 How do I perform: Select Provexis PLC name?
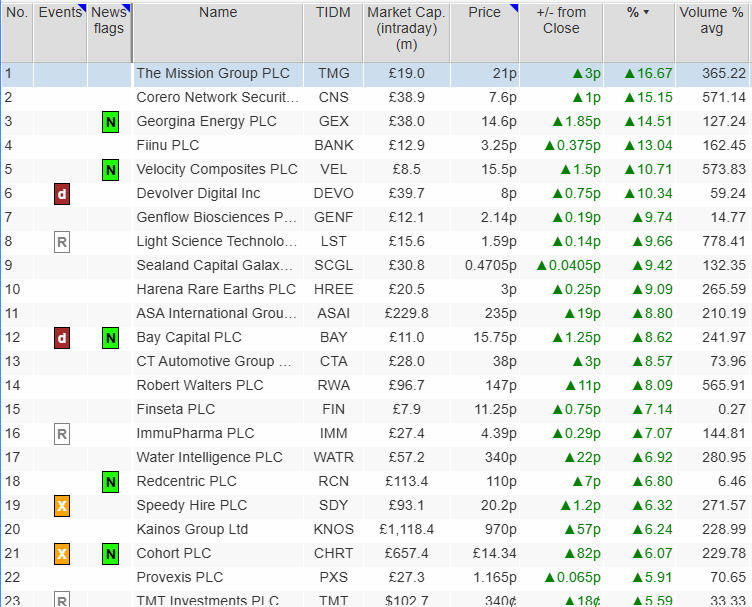[x=179, y=577]
